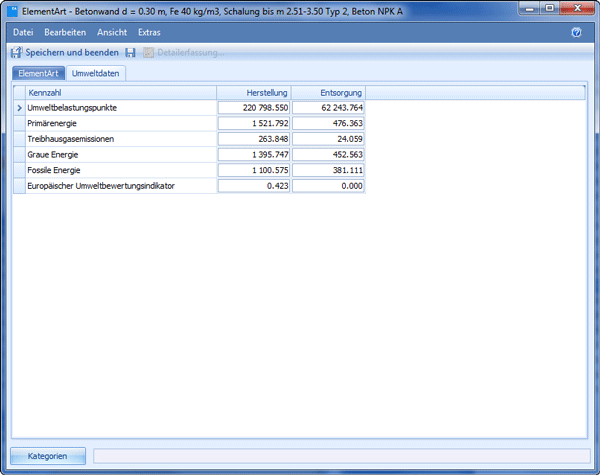Edit Entsorgung value 381.111
The height and width of the screenshot is (475, 600).
pos(328,170)
